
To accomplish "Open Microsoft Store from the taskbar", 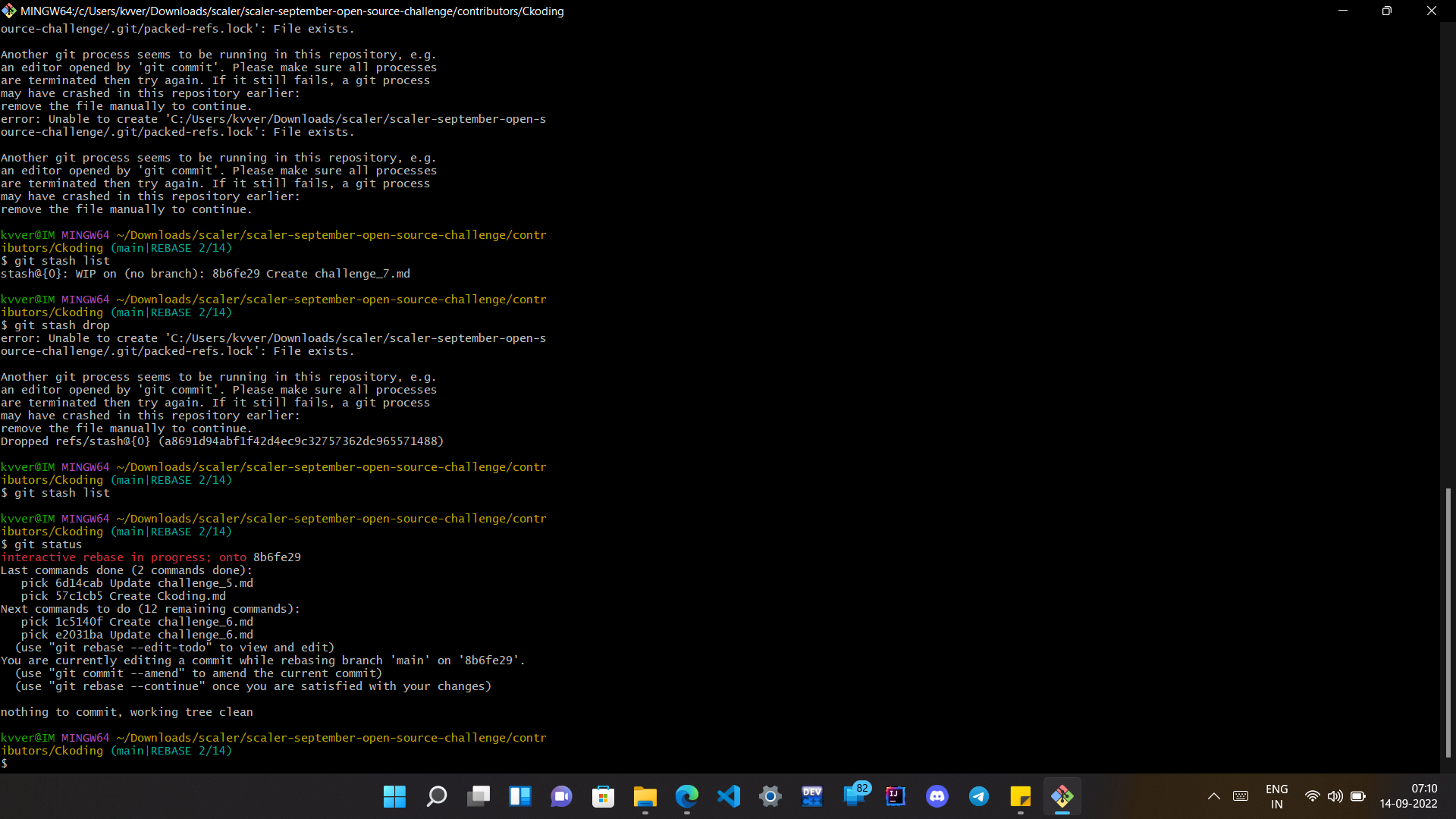I will point(603,796).
